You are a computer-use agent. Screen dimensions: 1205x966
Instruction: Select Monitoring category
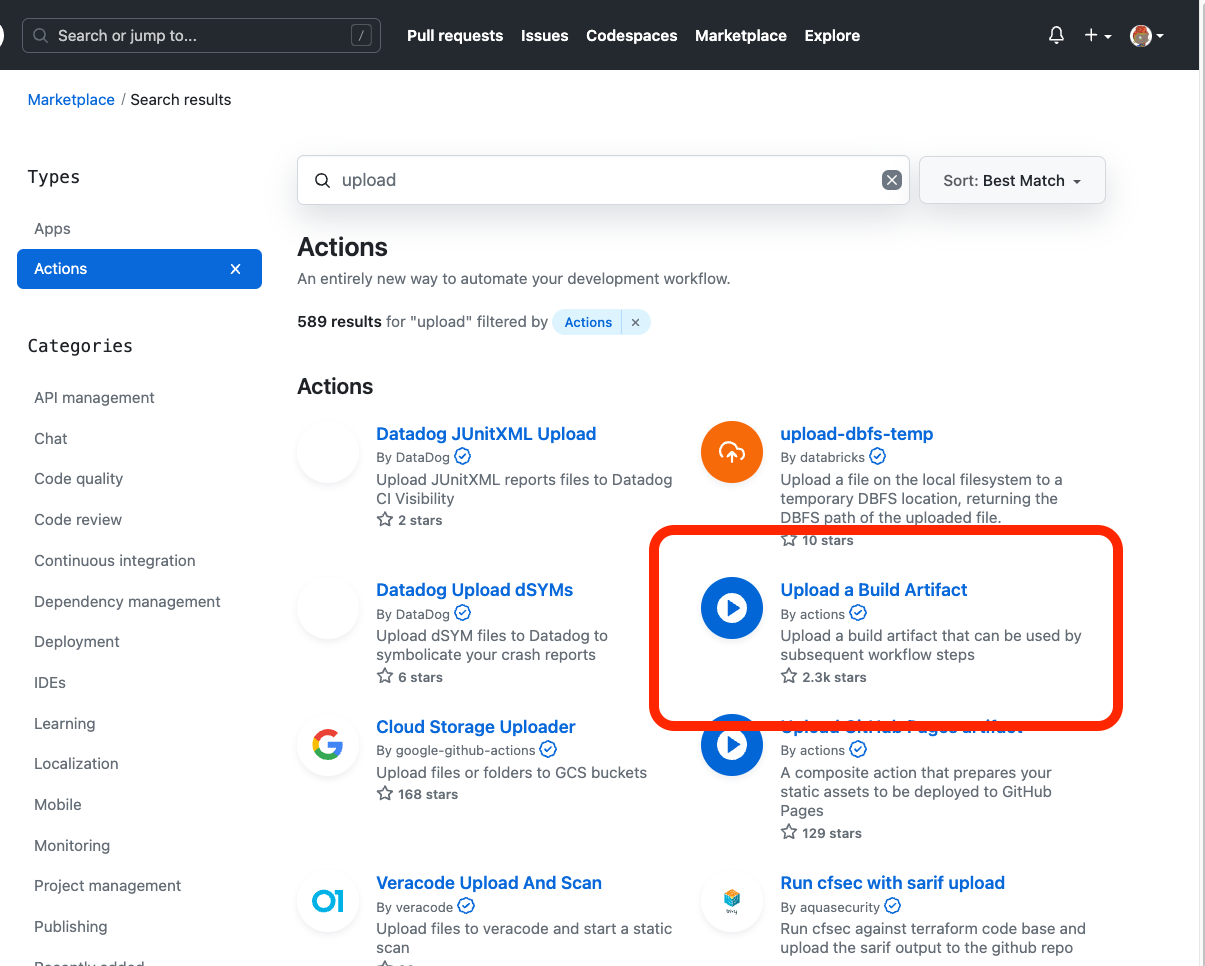[72, 846]
